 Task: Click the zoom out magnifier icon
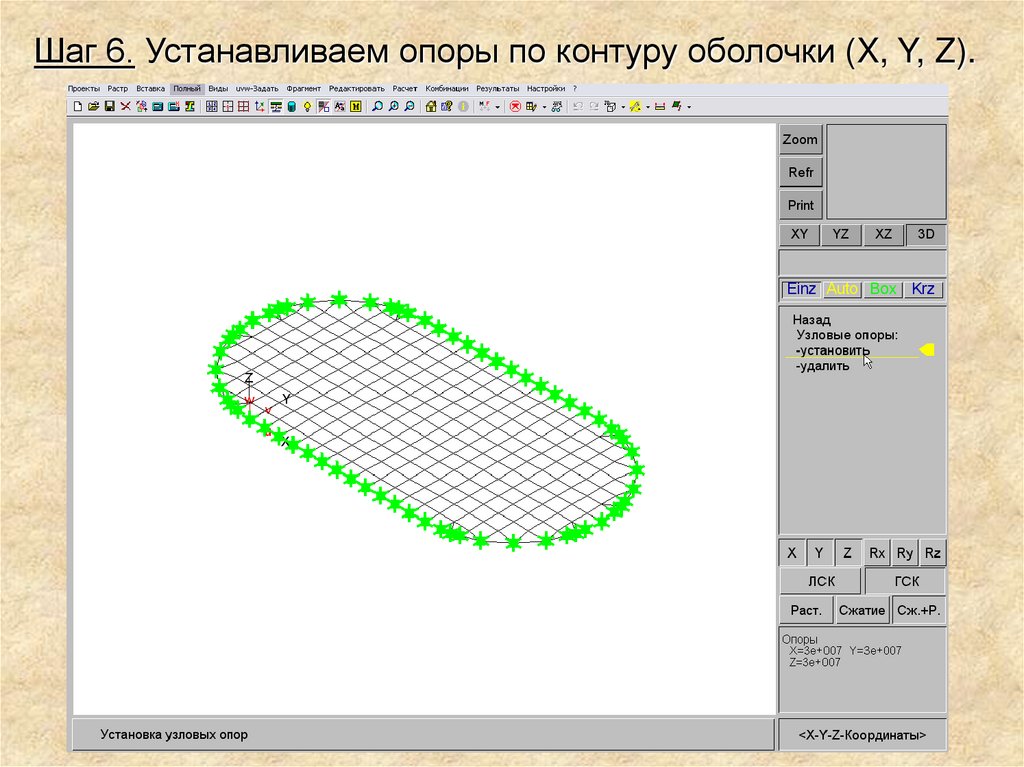(409, 106)
